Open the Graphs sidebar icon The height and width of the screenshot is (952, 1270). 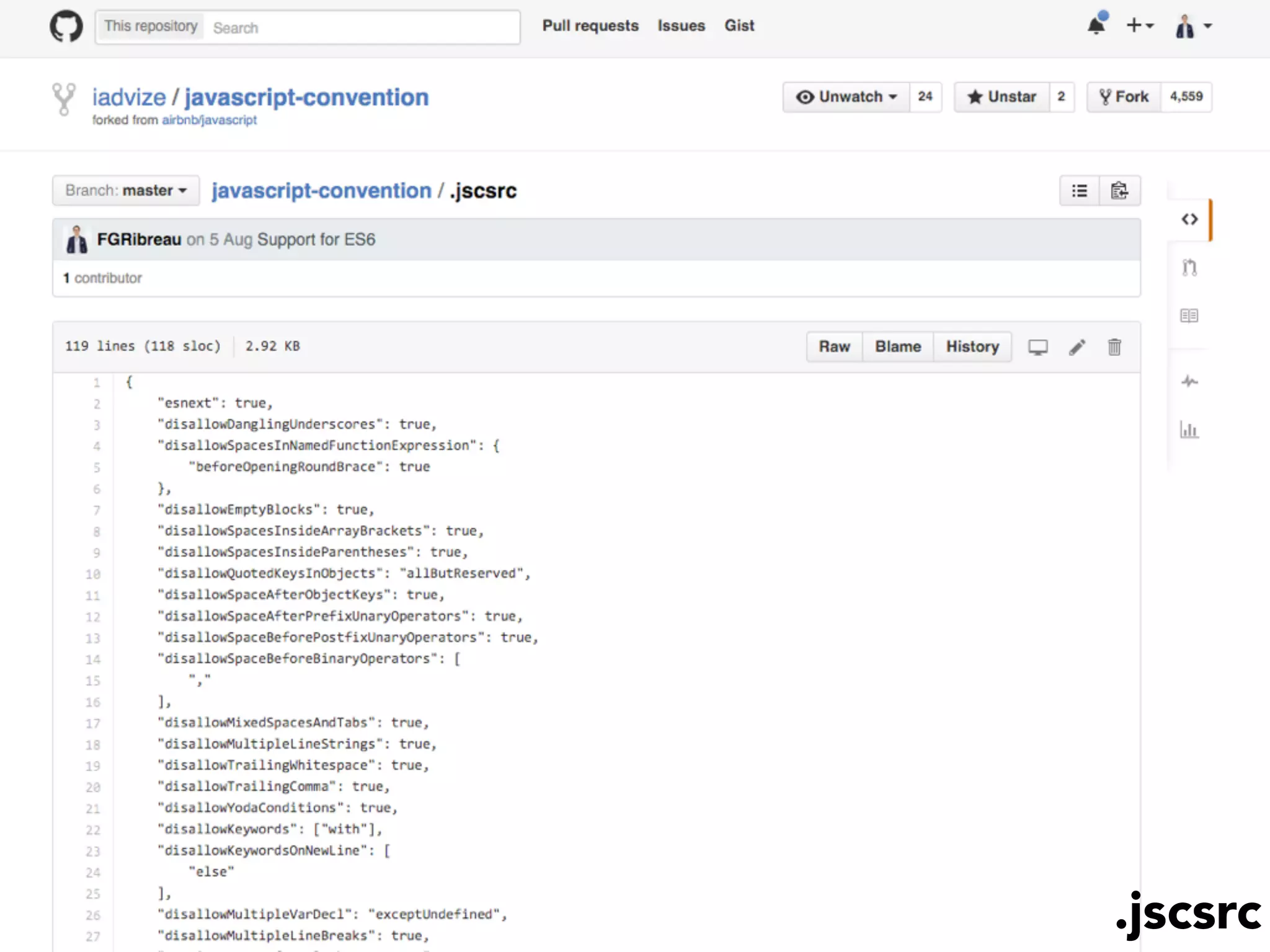coord(1189,430)
